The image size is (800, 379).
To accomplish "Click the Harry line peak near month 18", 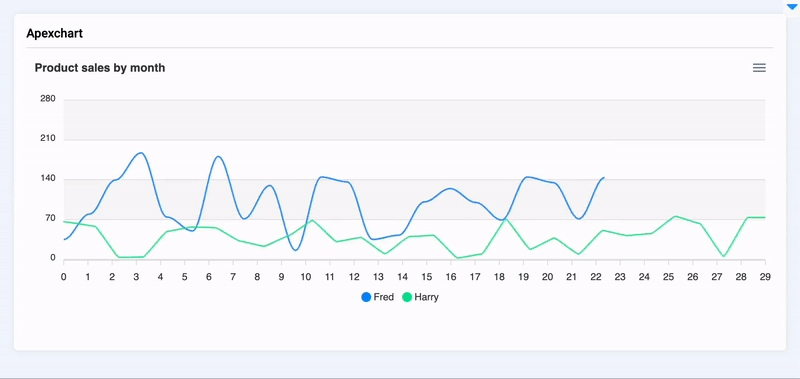I will [x=505, y=219].
